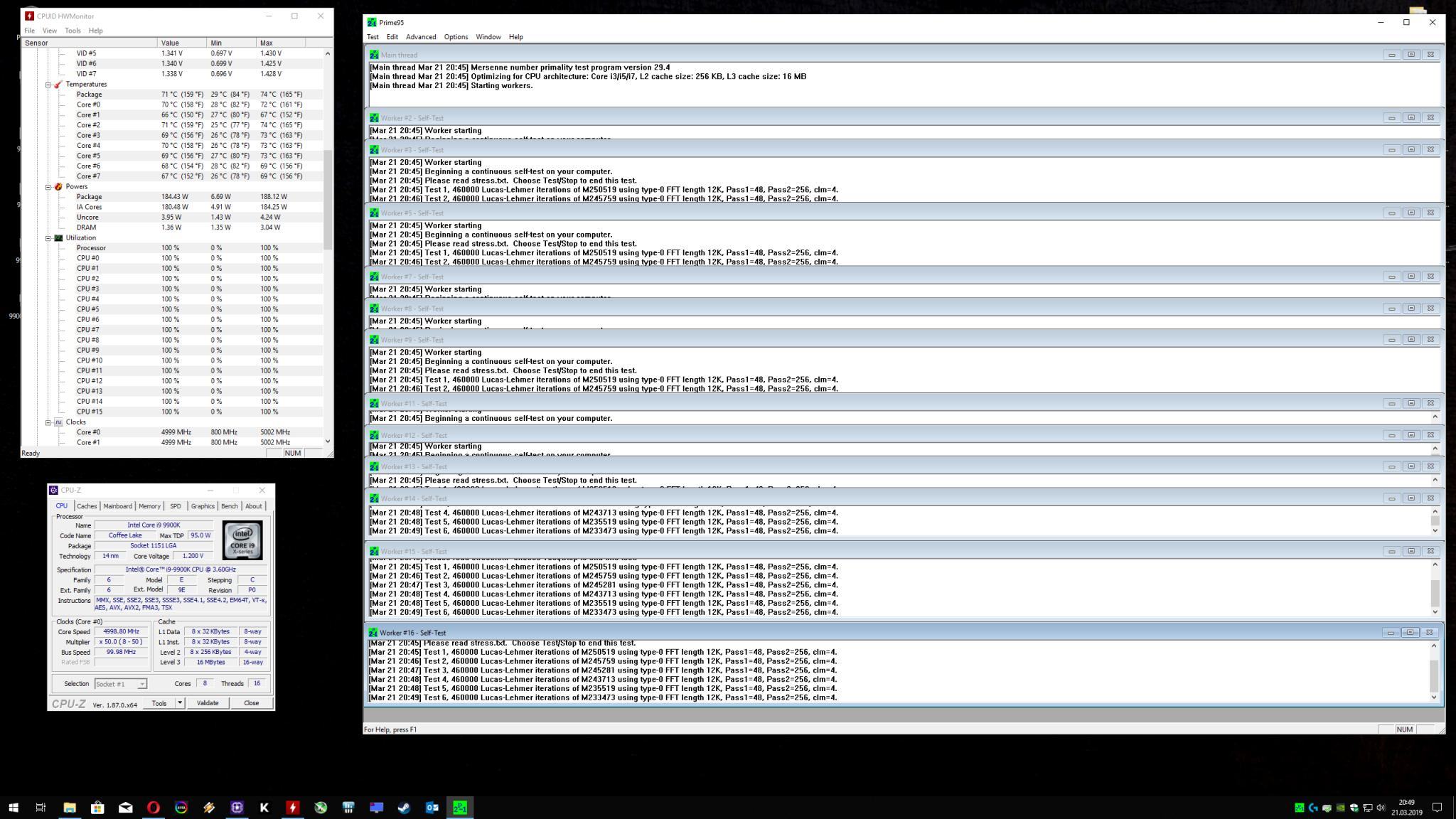Open the Action Center notification icon
The height and width of the screenshot is (819, 1456).
(1437, 808)
